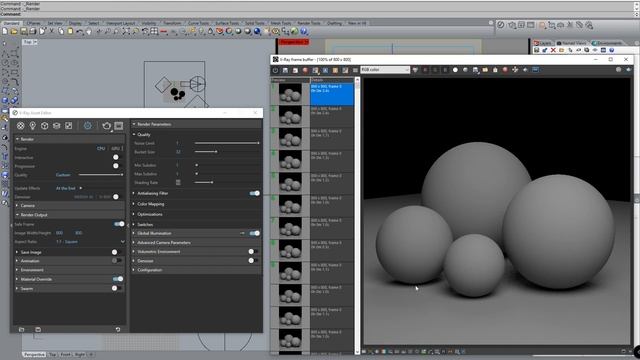This screenshot has height=360, width=640.
Task: Open the Textures icon in Asset Editor
Action: click(x=69, y=126)
